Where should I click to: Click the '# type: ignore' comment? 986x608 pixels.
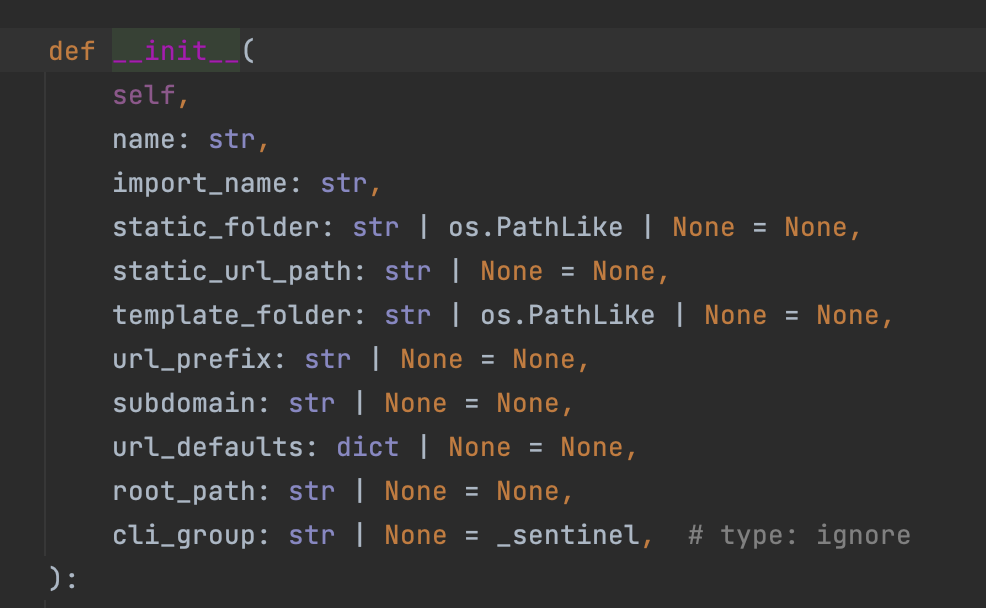tap(799, 536)
